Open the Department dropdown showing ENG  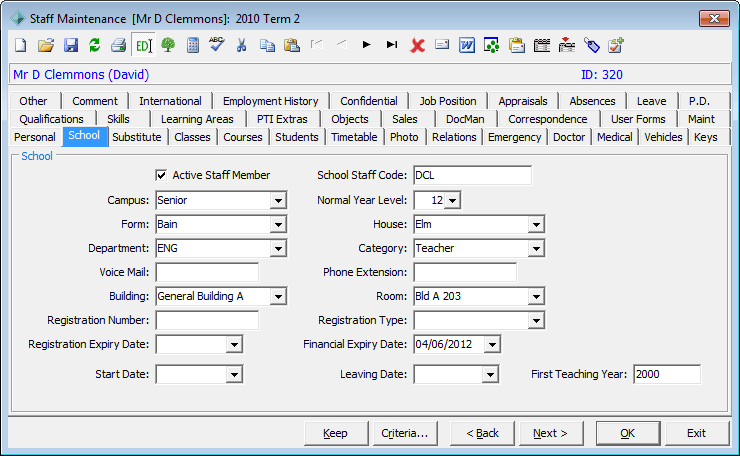click(278, 249)
